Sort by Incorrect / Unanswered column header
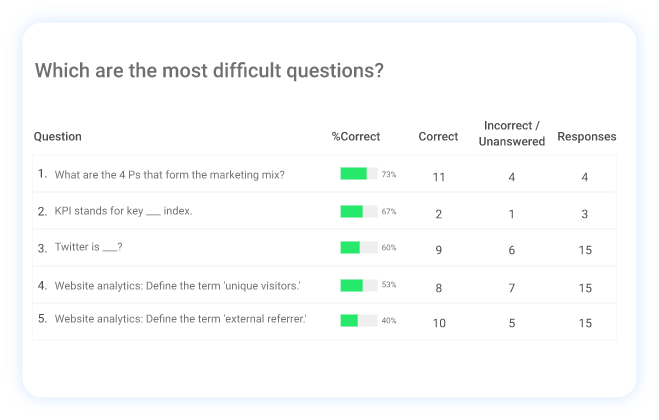The width and height of the screenshot is (659, 420). click(x=511, y=134)
